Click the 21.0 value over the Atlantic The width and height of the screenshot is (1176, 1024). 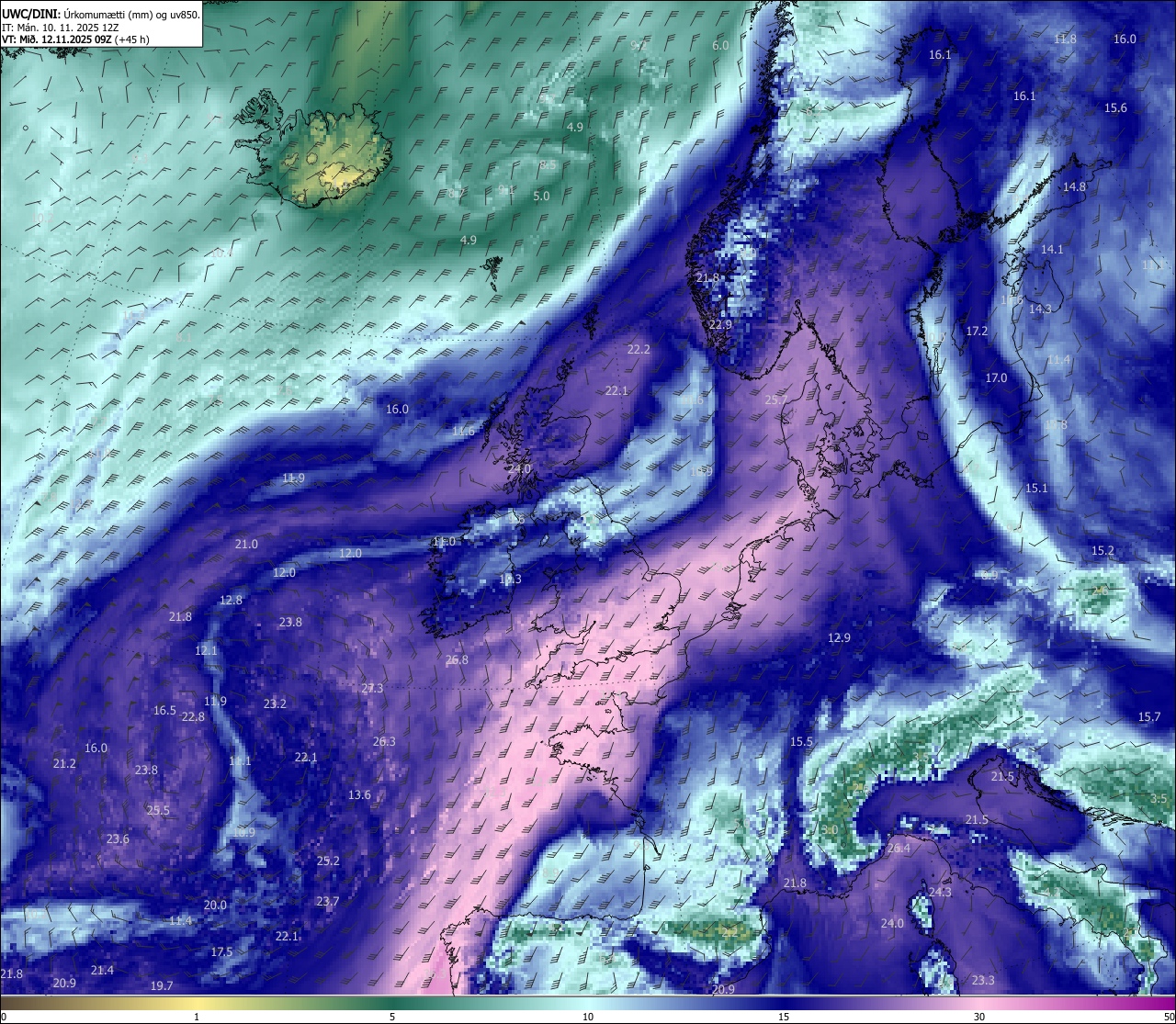(x=246, y=545)
